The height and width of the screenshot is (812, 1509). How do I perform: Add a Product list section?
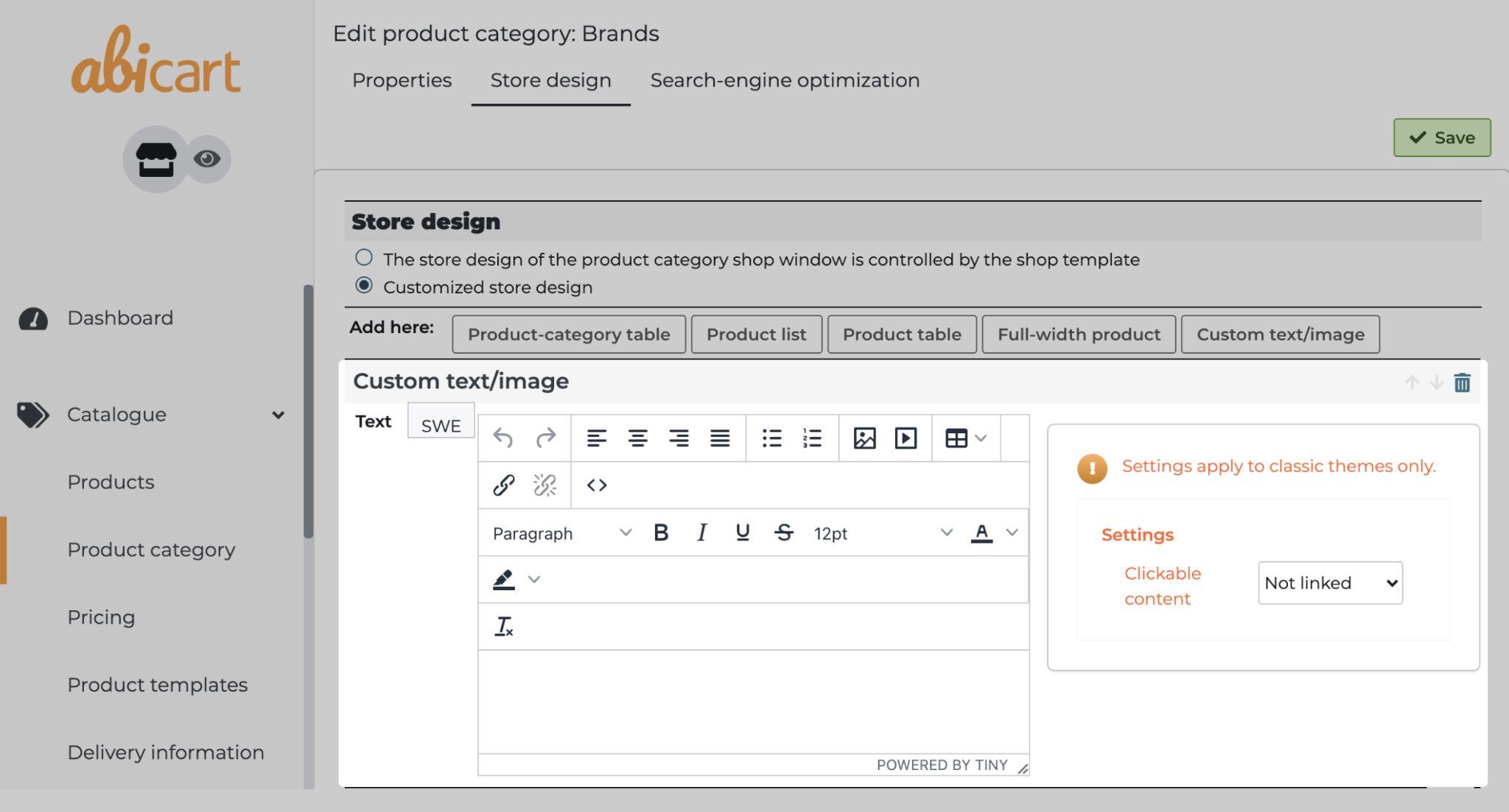pos(756,335)
